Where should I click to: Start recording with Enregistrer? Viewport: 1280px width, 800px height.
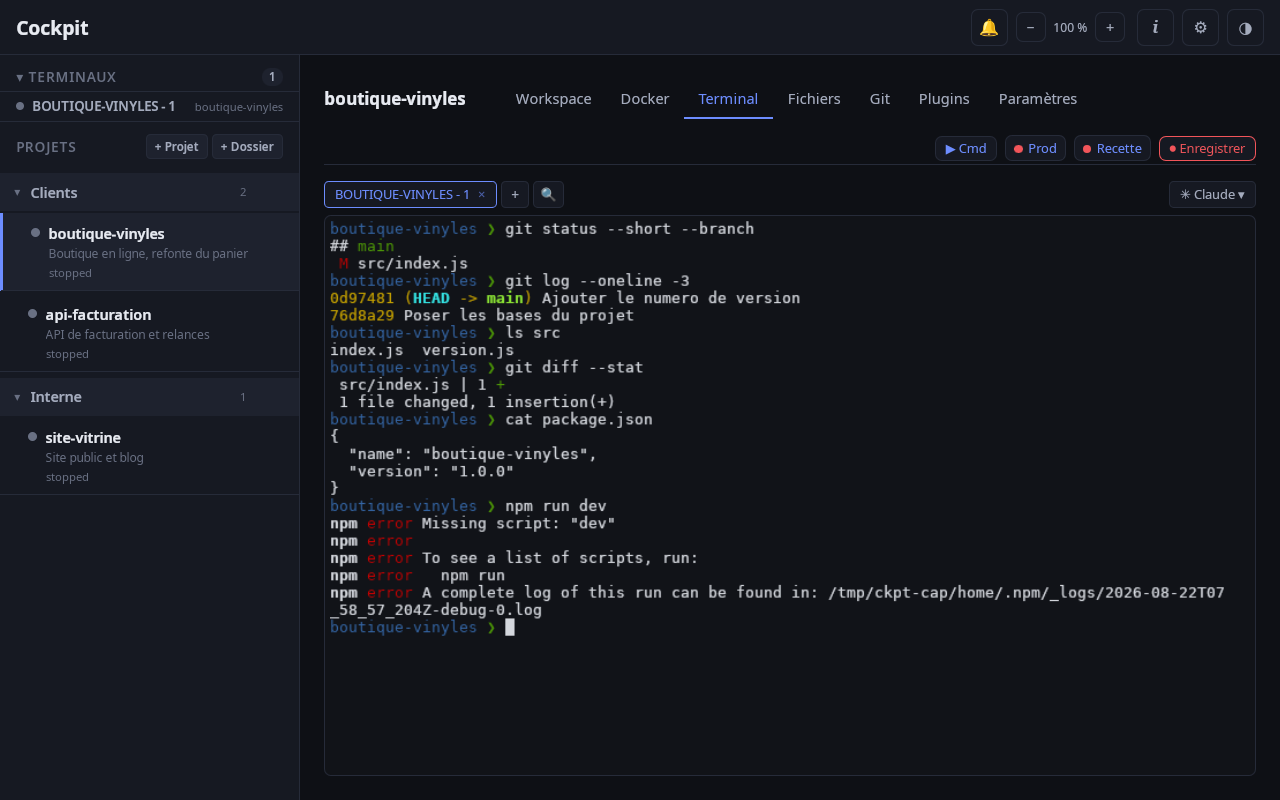(1207, 148)
